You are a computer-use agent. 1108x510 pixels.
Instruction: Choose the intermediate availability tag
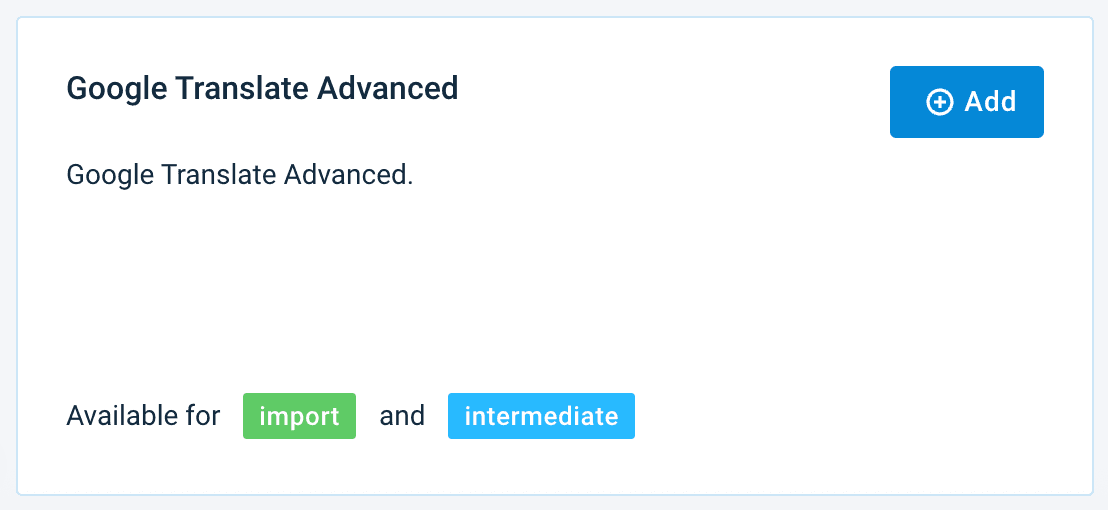point(541,416)
